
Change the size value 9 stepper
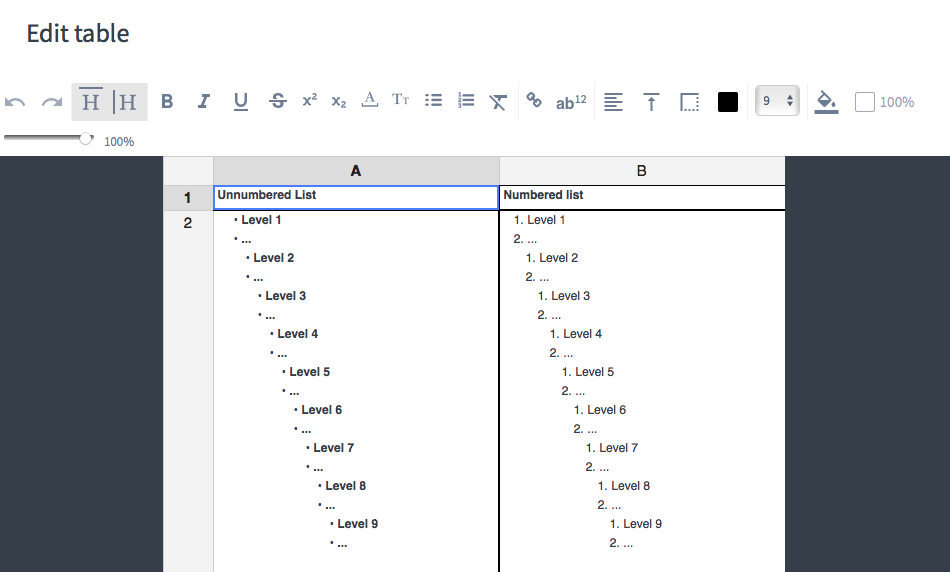(777, 101)
